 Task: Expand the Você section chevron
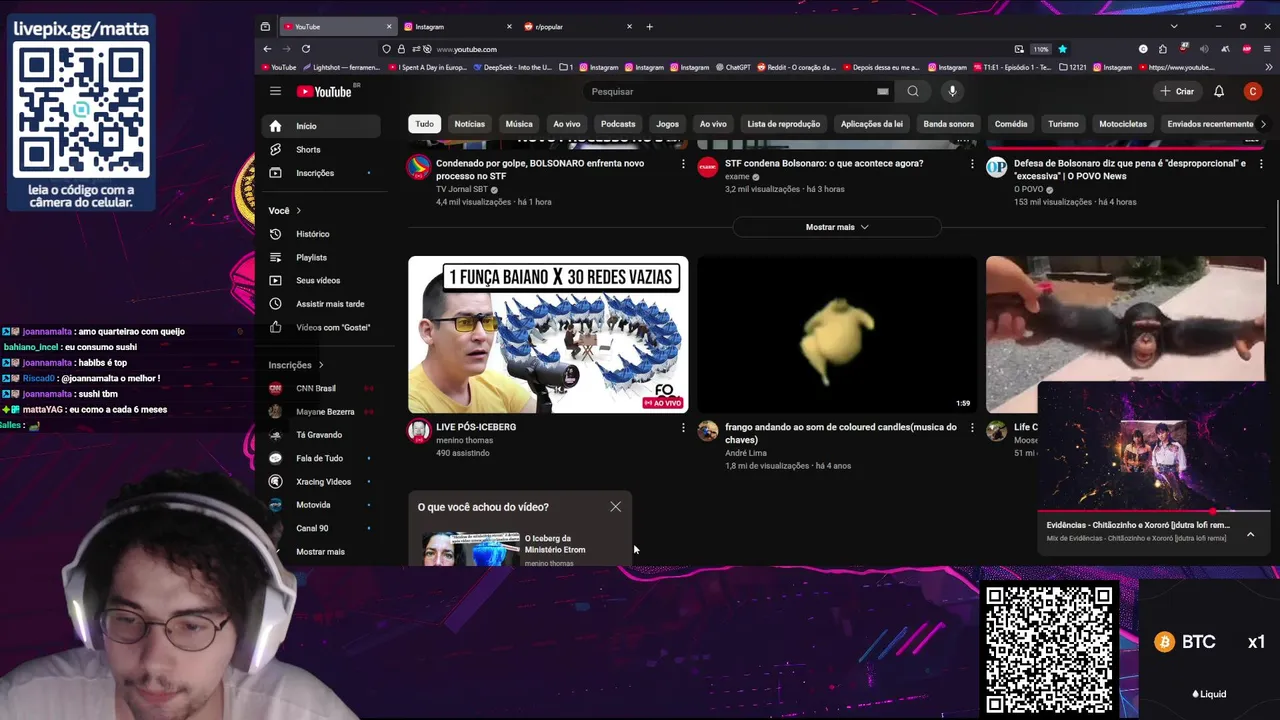coord(298,211)
